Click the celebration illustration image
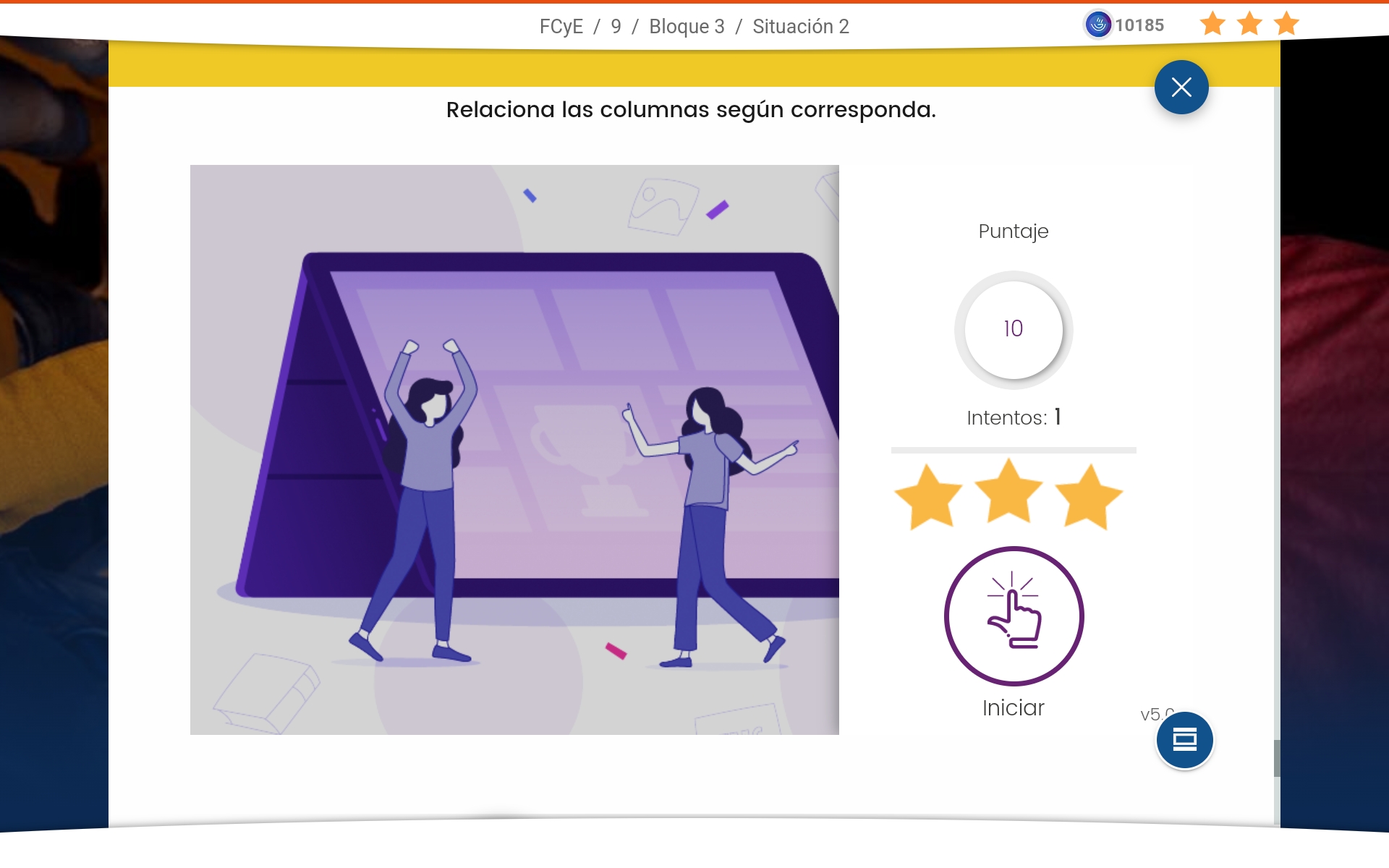Viewport: 1389px width, 868px height. click(514, 449)
